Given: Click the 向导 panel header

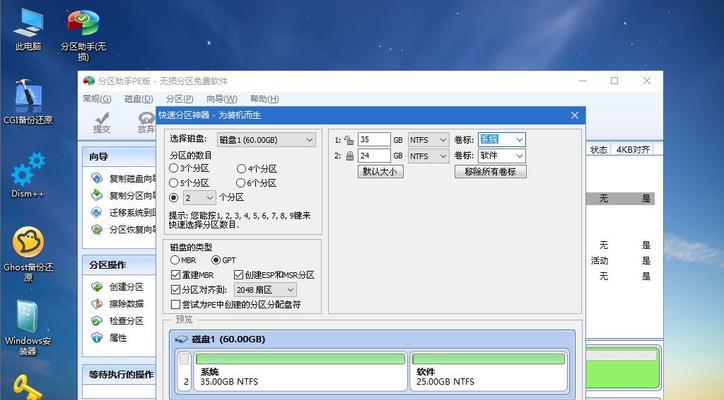Looking at the screenshot, I should (120, 157).
